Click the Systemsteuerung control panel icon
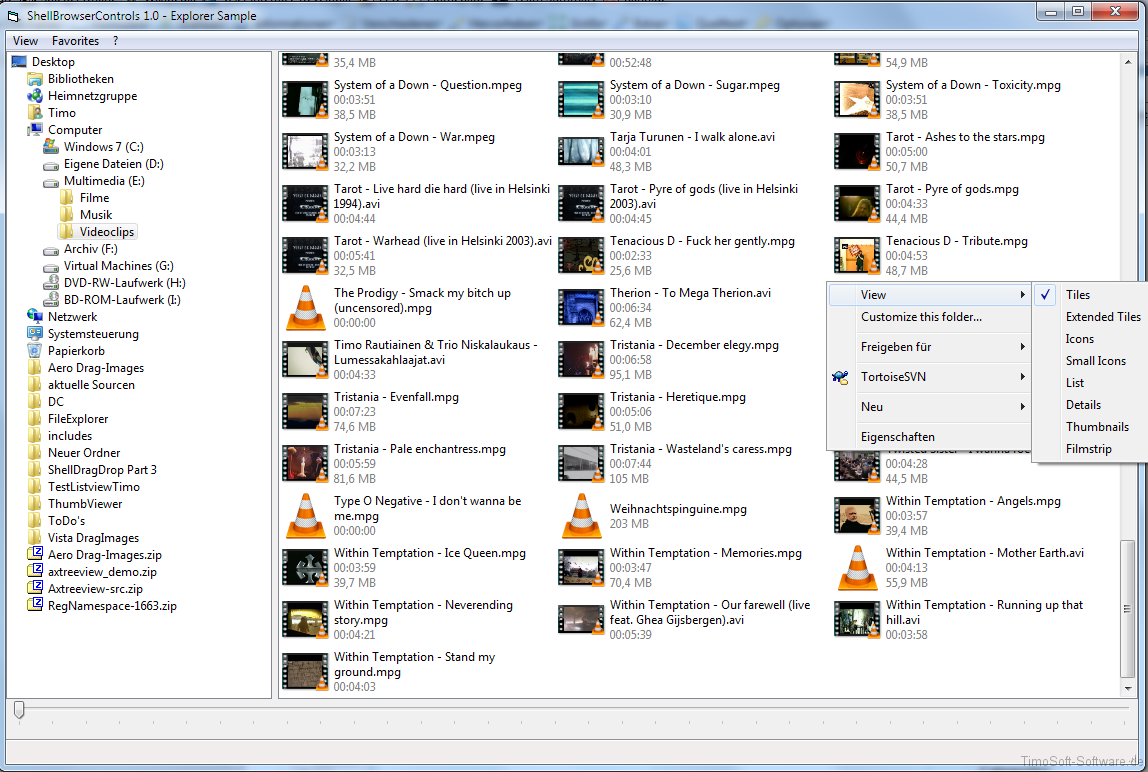Viewport: 1148px width, 772px height. (x=35, y=333)
